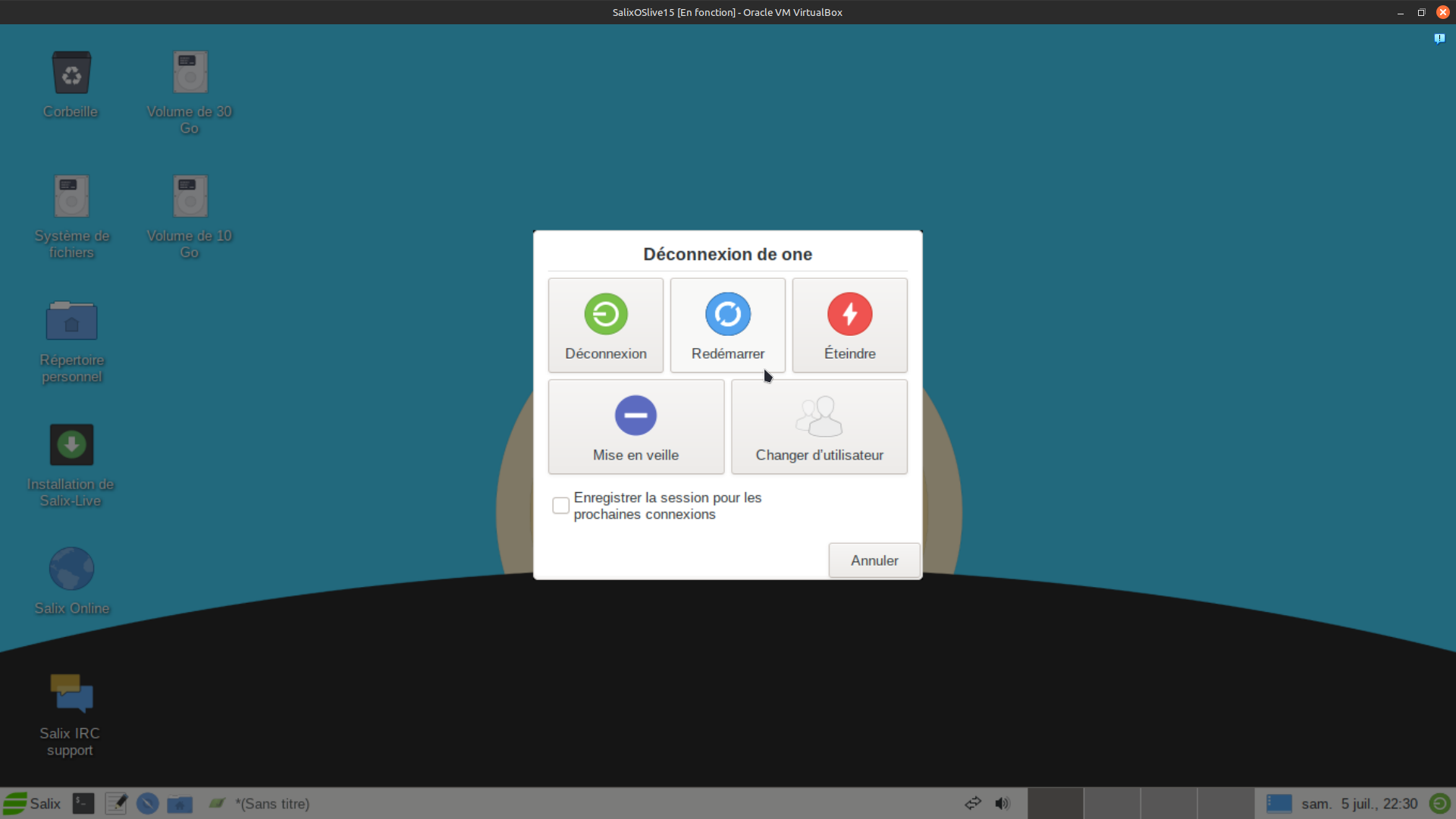The width and height of the screenshot is (1456, 819).
Task: Click the red Éteindre shutdown button
Action: point(849,325)
